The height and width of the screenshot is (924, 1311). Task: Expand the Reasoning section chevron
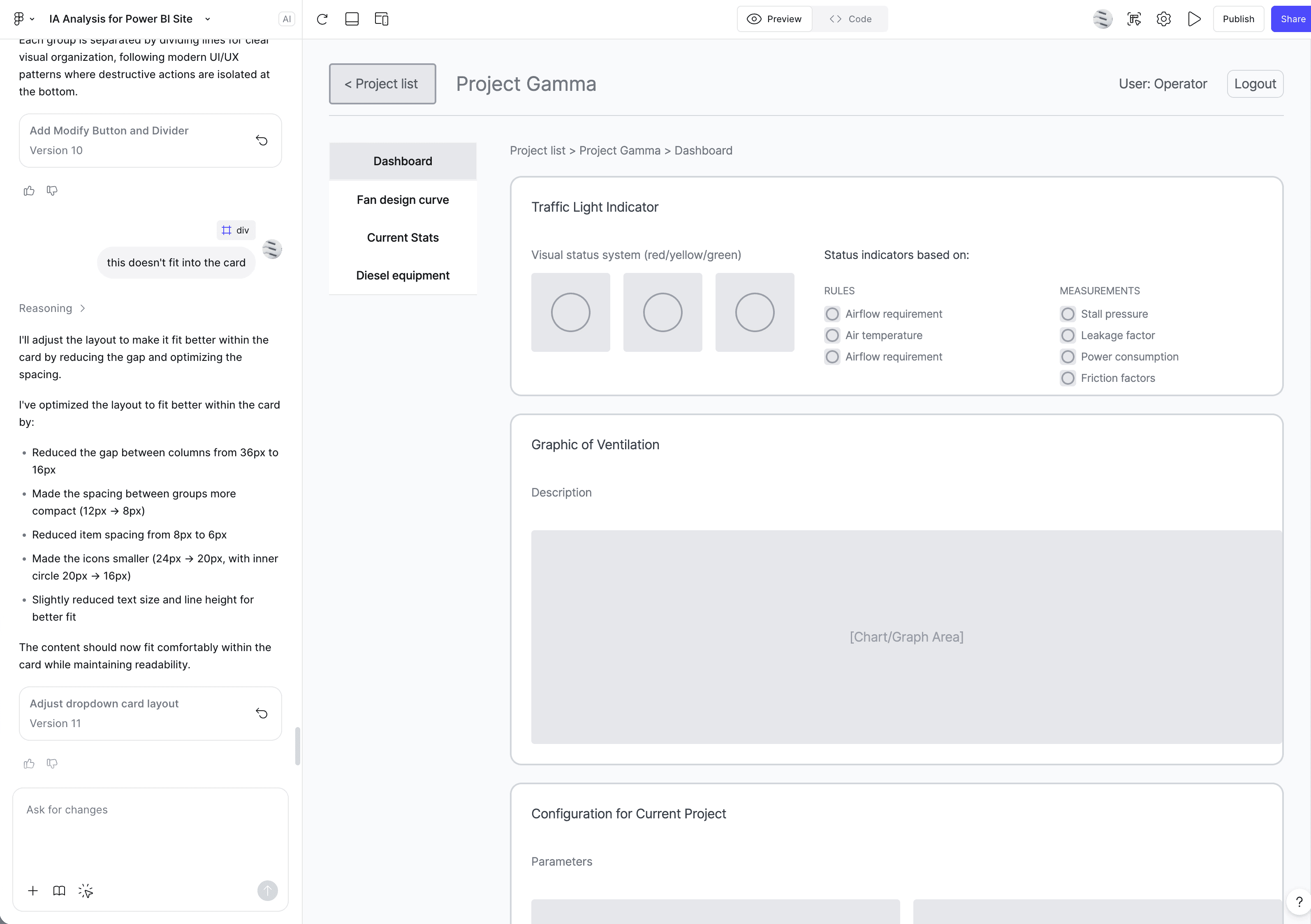(x=83, y=308)
